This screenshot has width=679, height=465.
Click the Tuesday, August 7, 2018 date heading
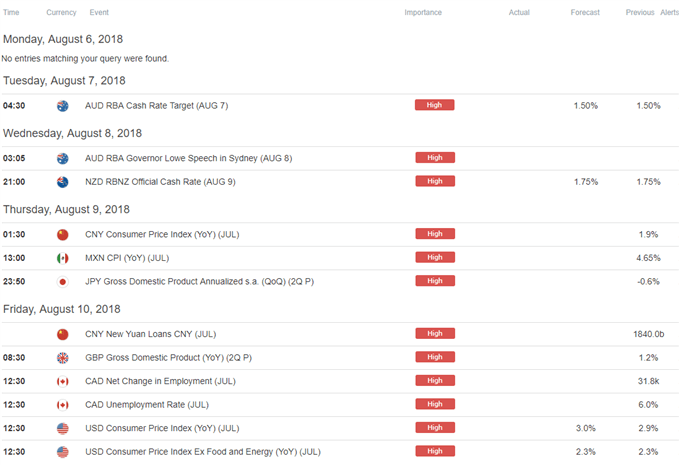click(x=64, y=80)
